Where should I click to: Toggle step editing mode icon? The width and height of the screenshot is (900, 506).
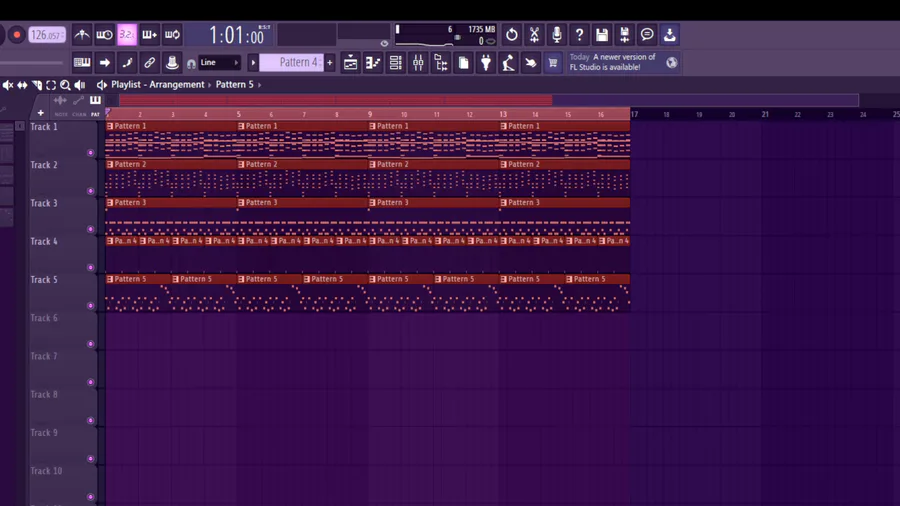point(127,63)
